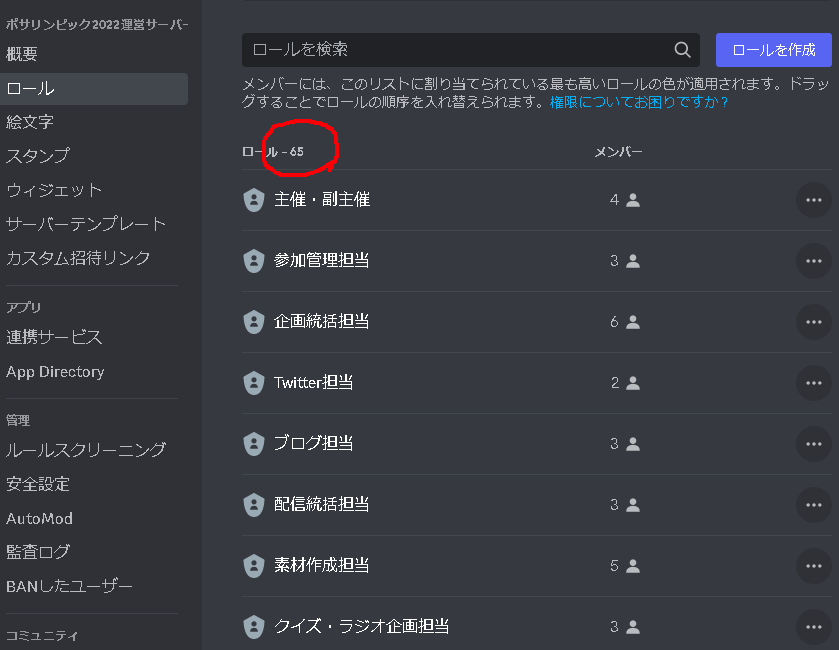Image resolution: width=839 pixels, height=650 pixels.
Task: Open more options for 参加管理担当 role
Action: tap(813, 261)
